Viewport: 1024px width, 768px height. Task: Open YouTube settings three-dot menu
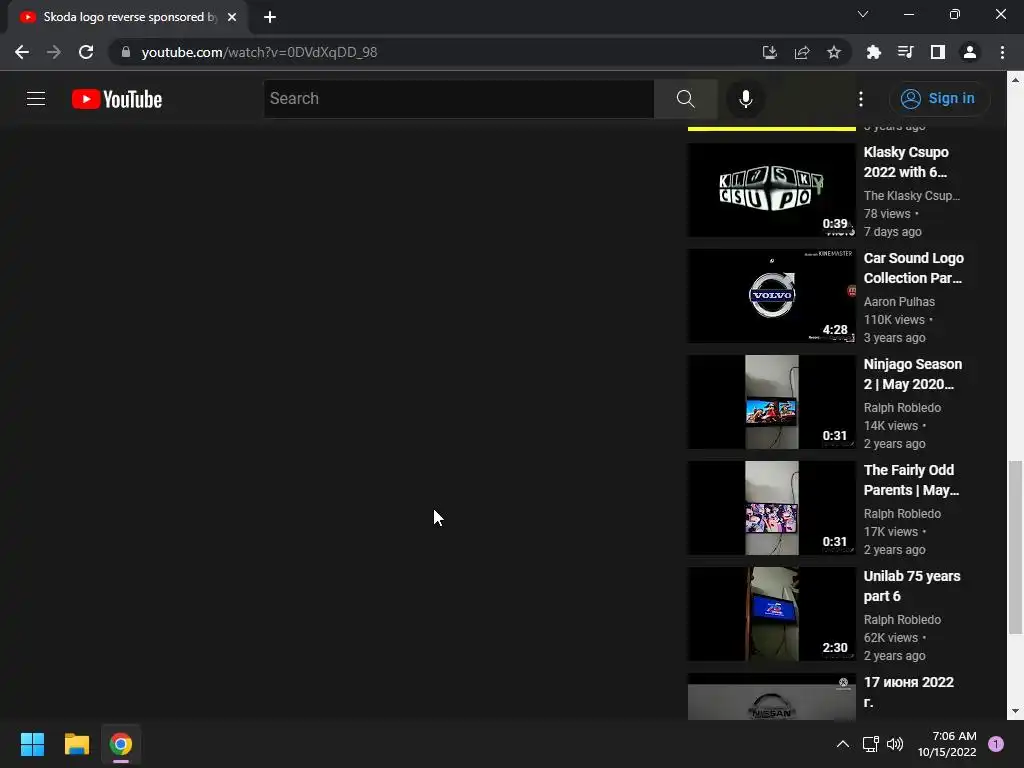[861, 99]
